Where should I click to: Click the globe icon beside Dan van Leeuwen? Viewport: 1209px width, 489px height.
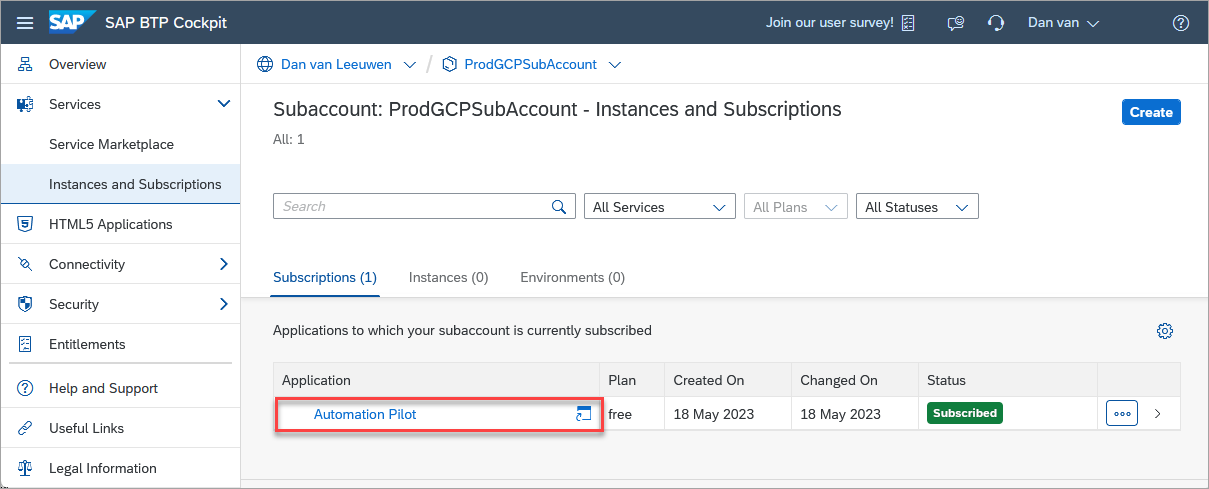coord(265,64)
